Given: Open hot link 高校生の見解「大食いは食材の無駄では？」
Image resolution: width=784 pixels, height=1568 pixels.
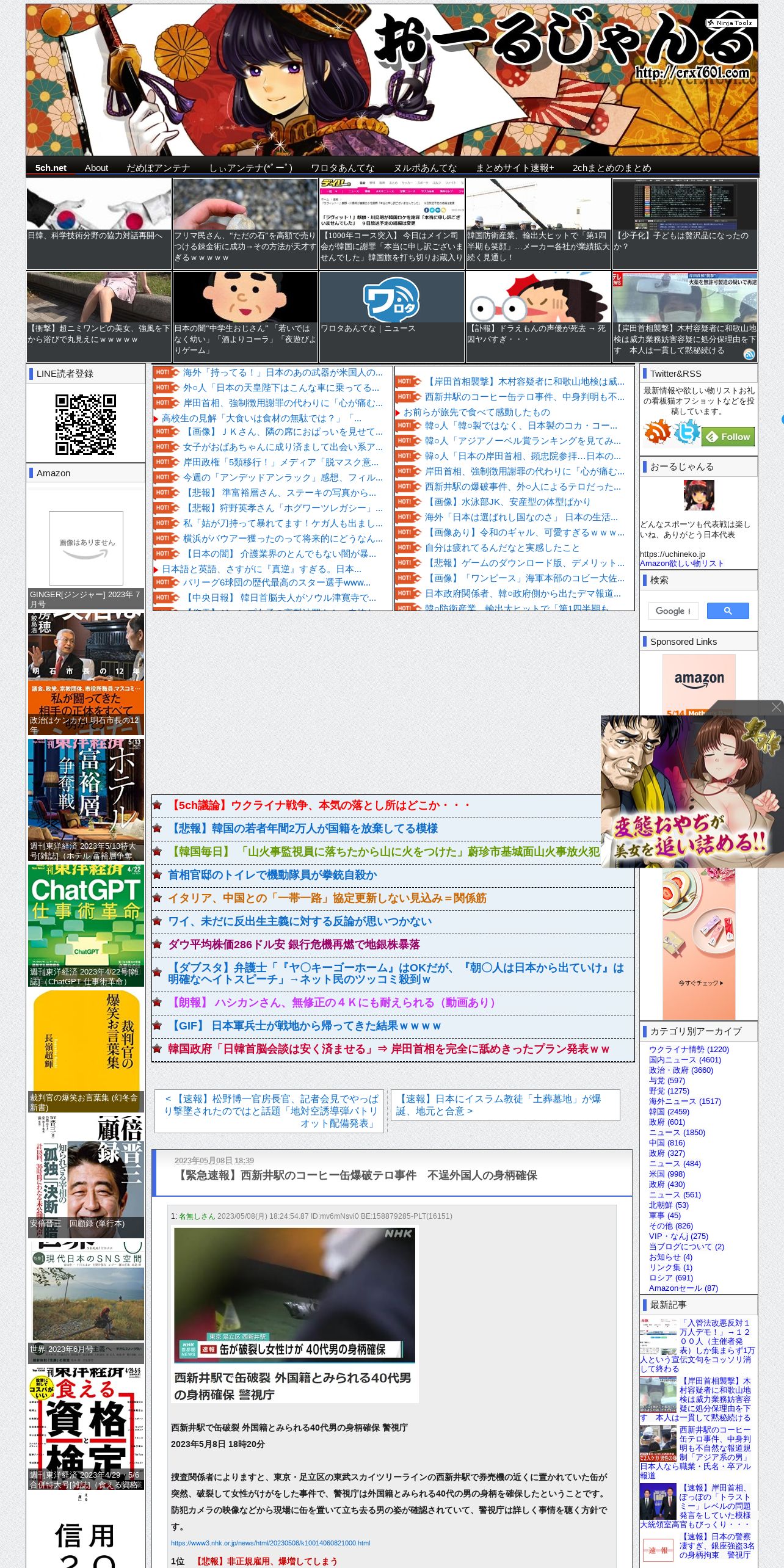Looking at the screenshot, I should click(x=261, y=418).
